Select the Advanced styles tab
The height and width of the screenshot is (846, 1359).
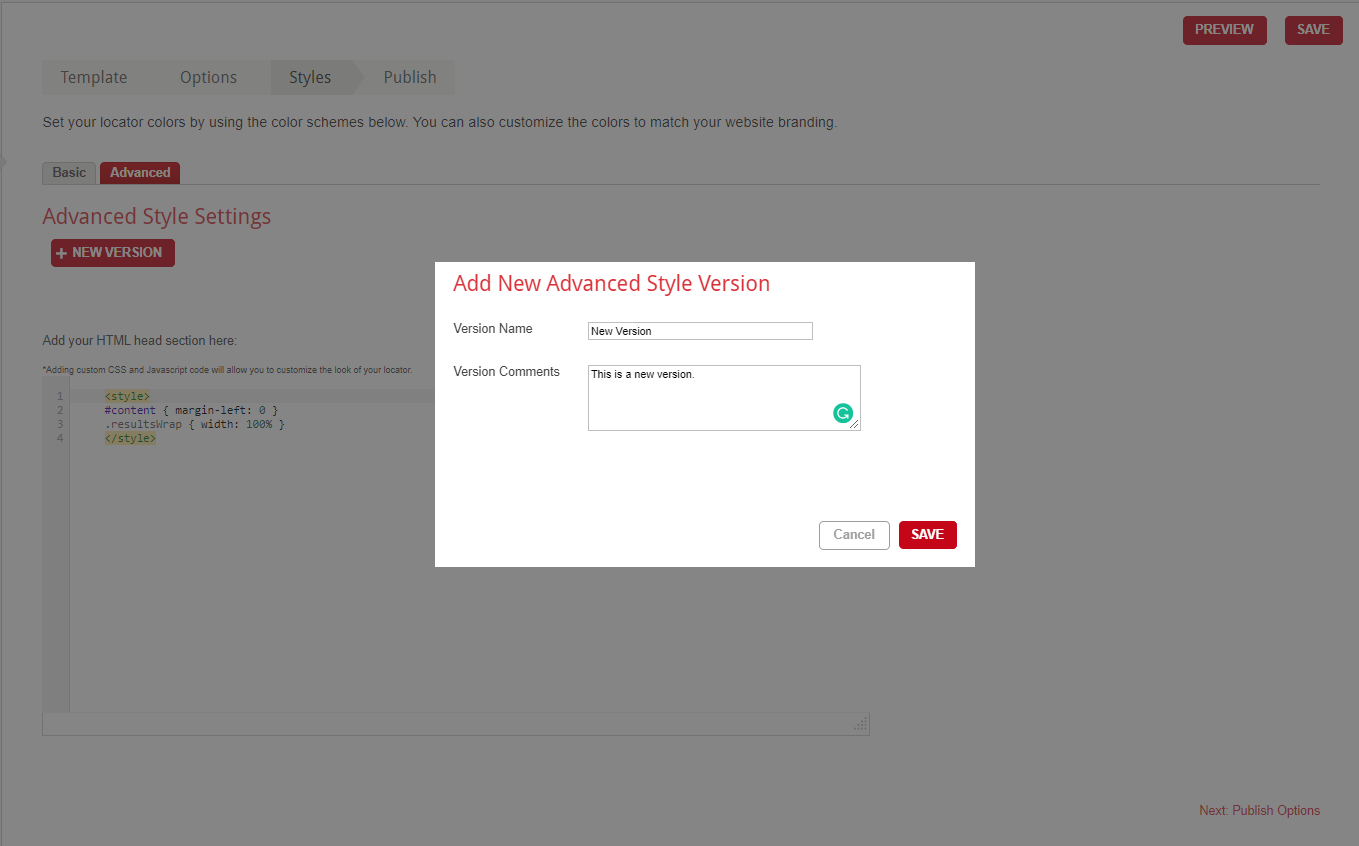[140, 173]
